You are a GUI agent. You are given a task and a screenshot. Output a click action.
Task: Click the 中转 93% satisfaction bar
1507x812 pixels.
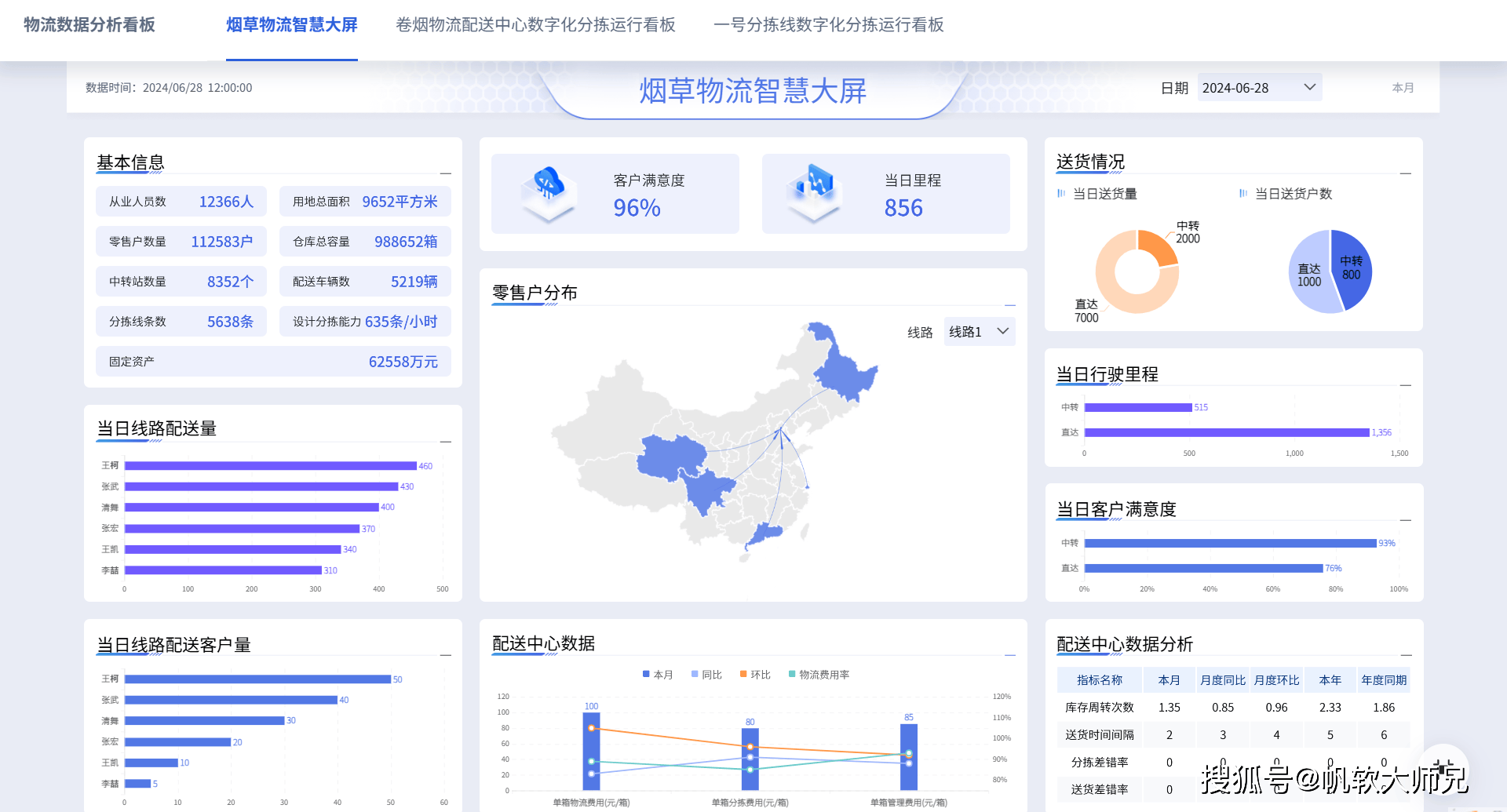tap(1231, 543)
